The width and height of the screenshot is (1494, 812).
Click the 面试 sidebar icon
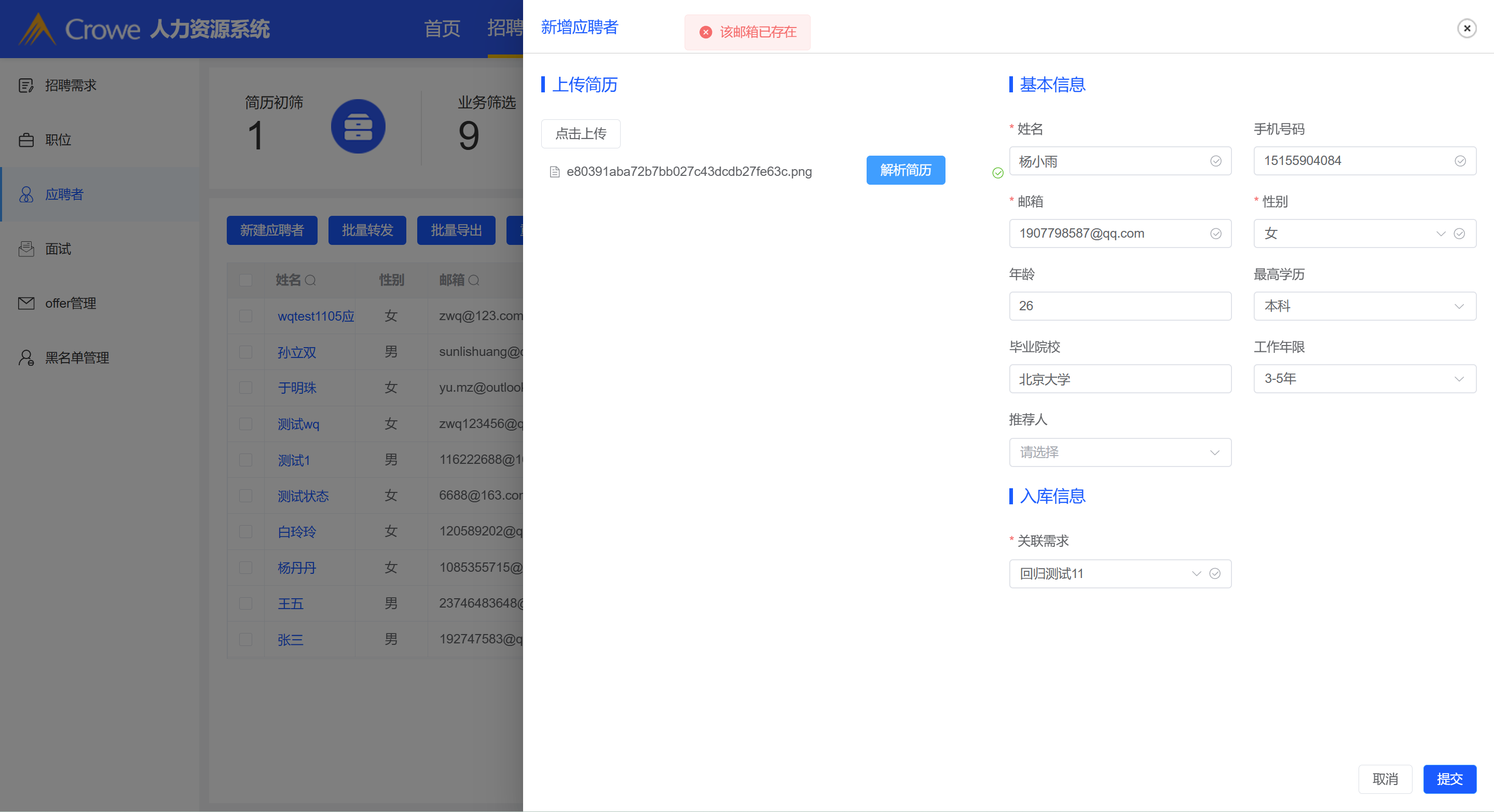pos(25,249)
